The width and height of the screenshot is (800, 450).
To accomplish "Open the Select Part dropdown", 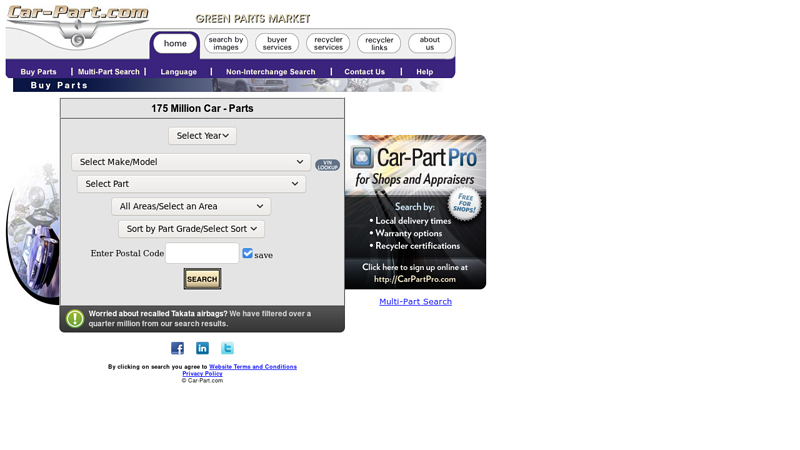I will click(191, 184).
